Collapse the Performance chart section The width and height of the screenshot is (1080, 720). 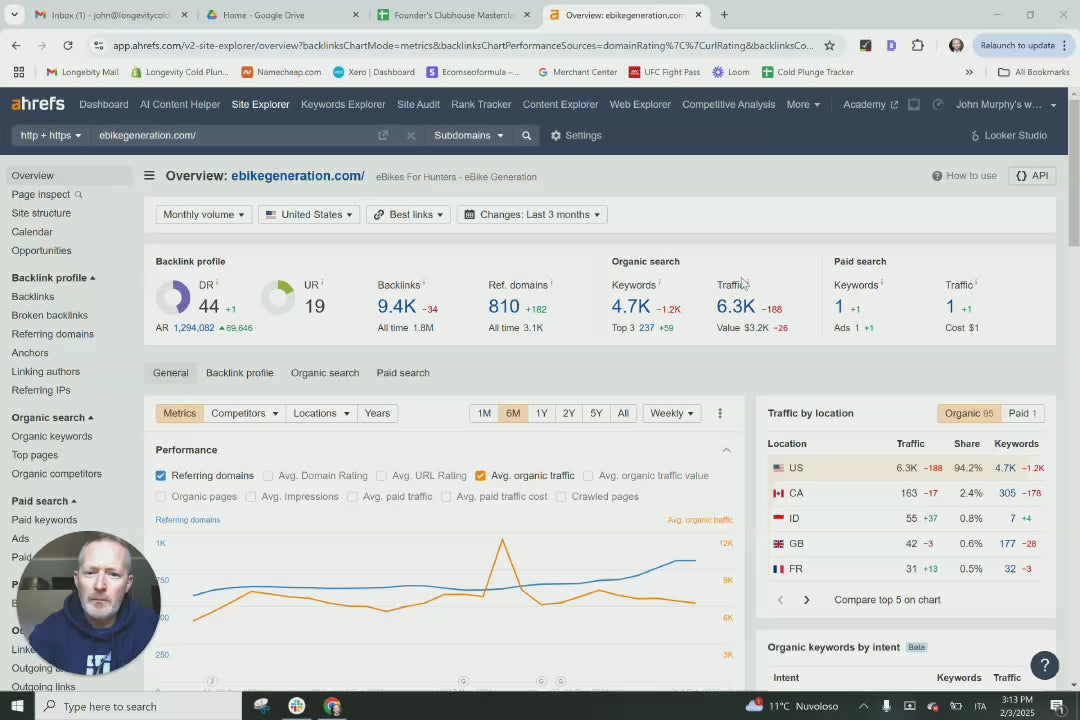[726, 450]
